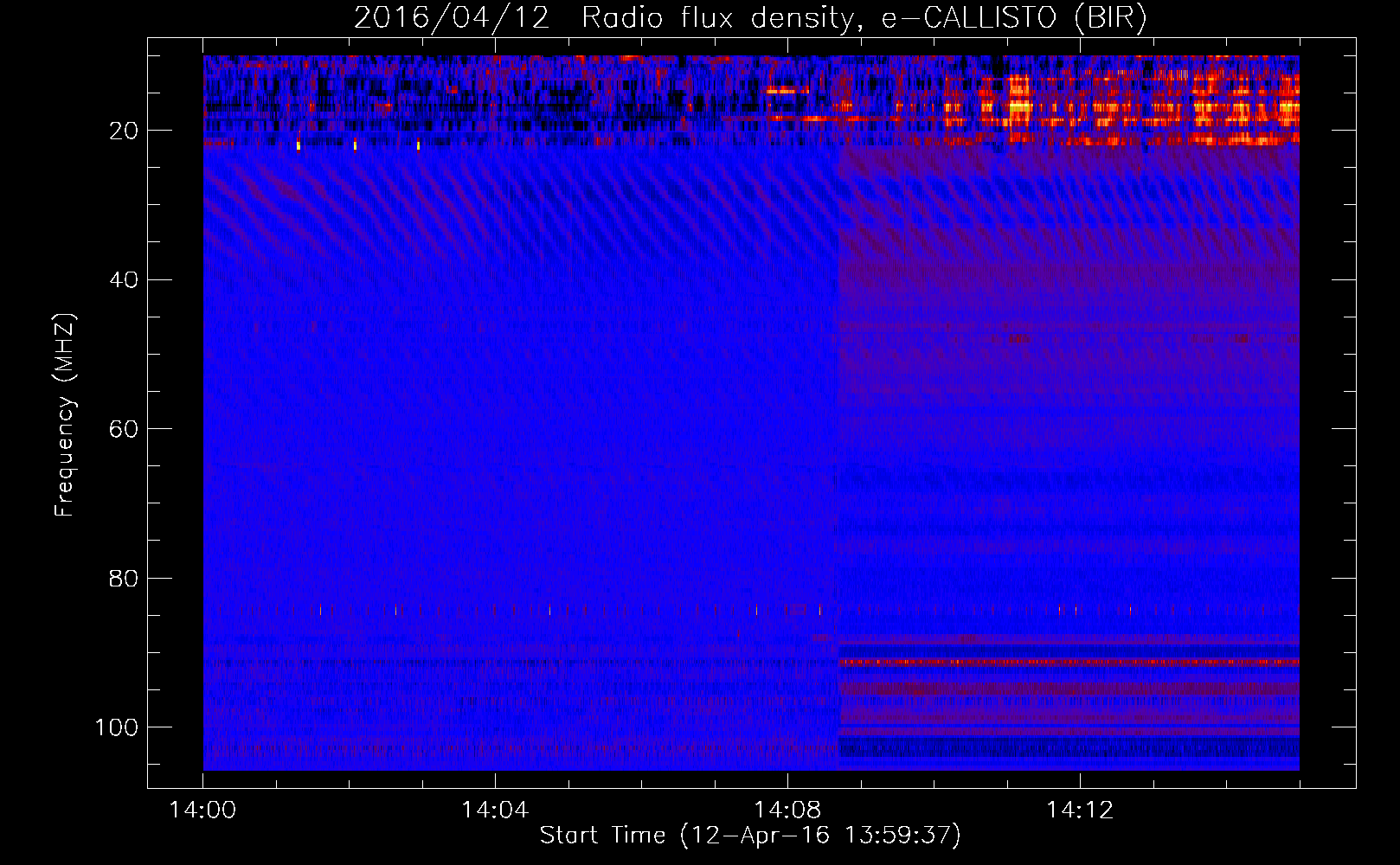This screenshot has width=1400, height=865.
Task: Click the '14:12' time axis label
Action: (1080, 811)
